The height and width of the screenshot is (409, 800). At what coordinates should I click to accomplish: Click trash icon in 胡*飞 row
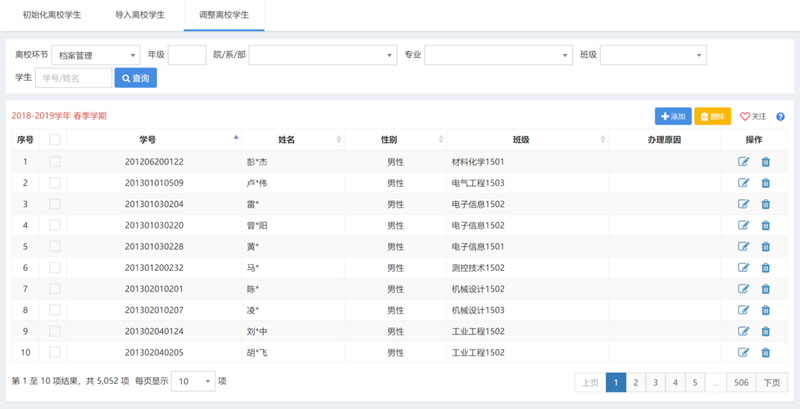pyautogui.click(x=766, y=352)
